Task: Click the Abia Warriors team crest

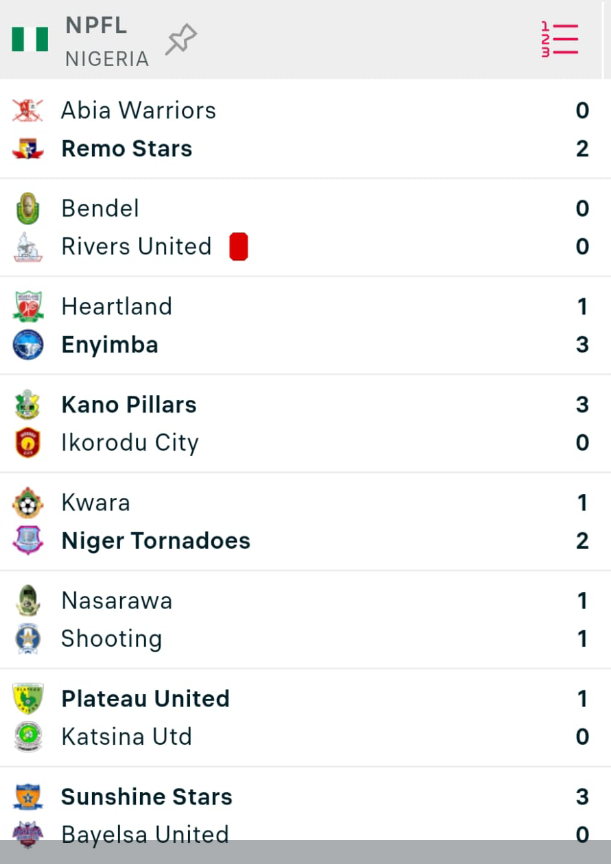Action: [x=28, y=110]
